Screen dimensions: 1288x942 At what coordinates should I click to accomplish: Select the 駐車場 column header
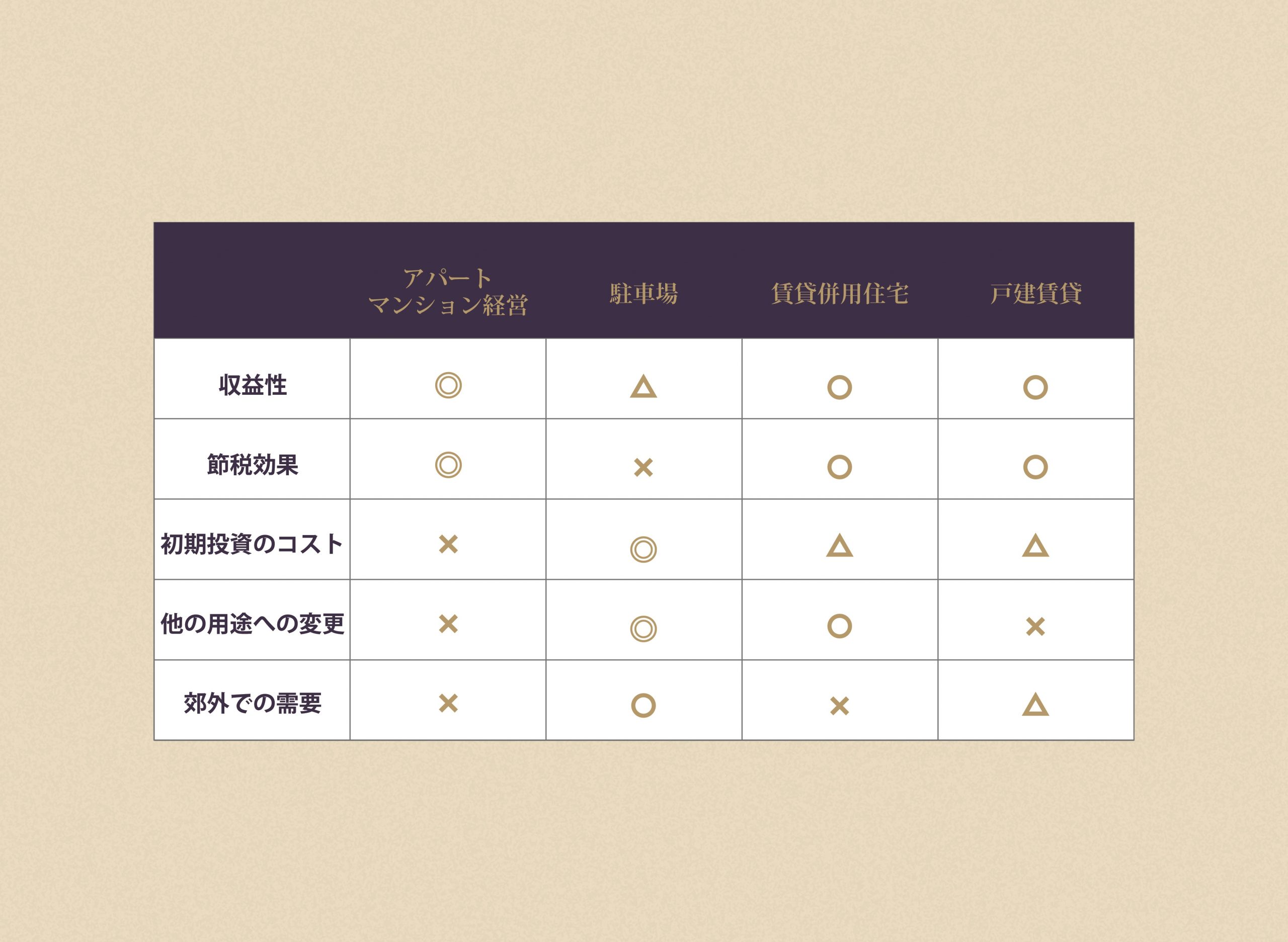[643, 294]
